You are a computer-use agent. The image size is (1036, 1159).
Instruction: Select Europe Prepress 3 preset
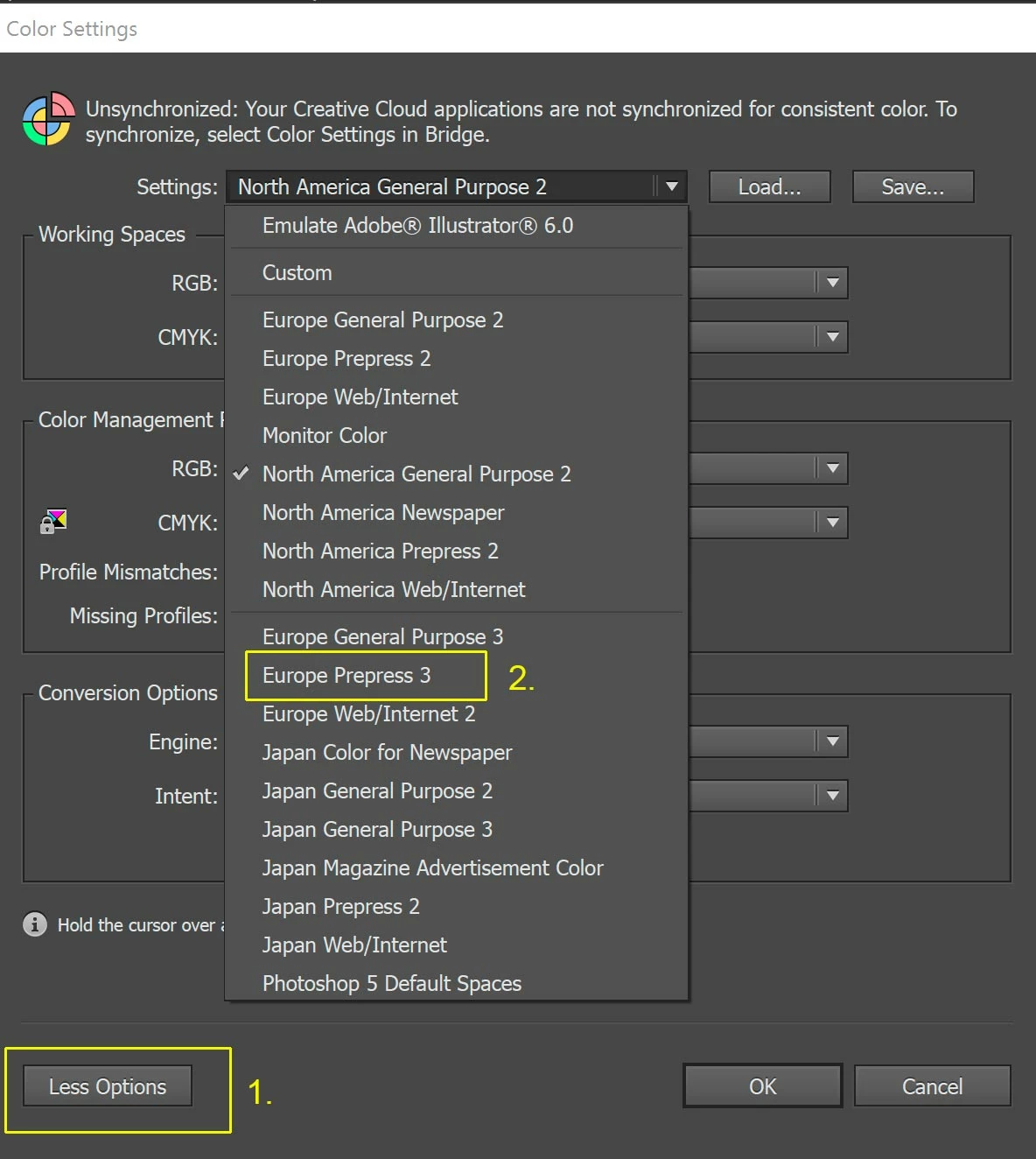(x=456, y=676)
